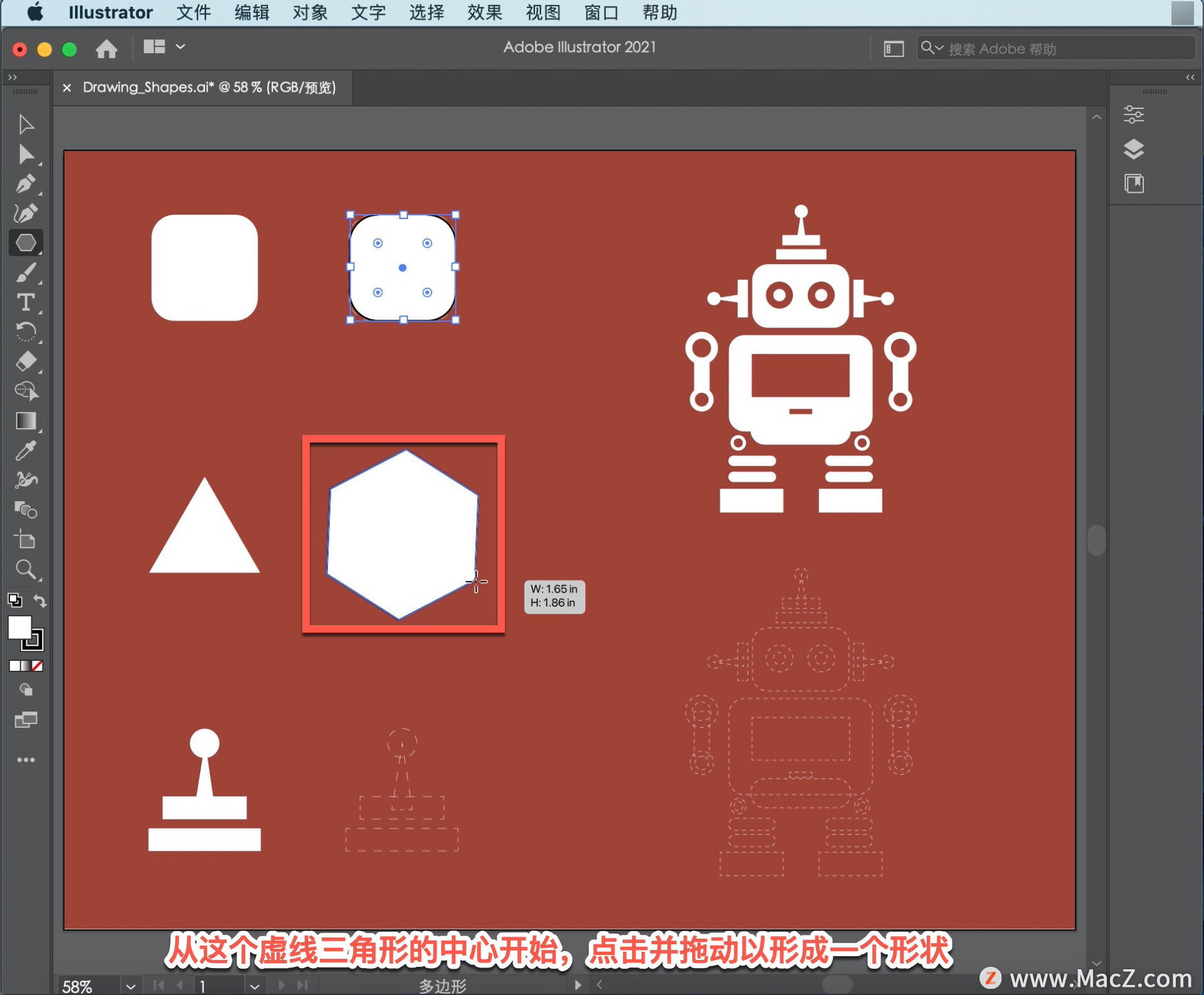This screenshot has width=1204, height=995.
Task: Expand the Arrange Documents dropdown arrow
Action: click(181, 47)
